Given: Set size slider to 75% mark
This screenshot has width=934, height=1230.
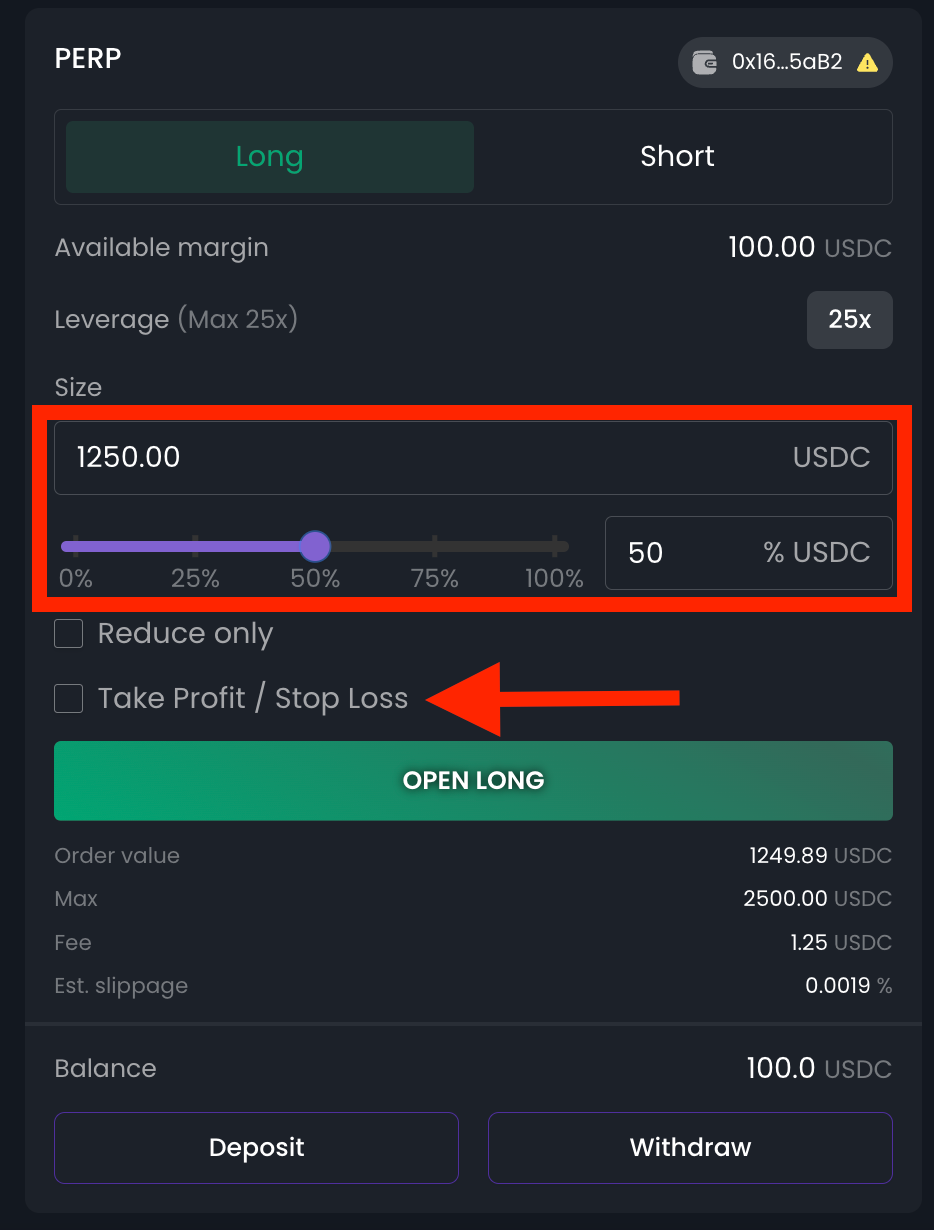Looking at the screenshot, I should (435, 546).
